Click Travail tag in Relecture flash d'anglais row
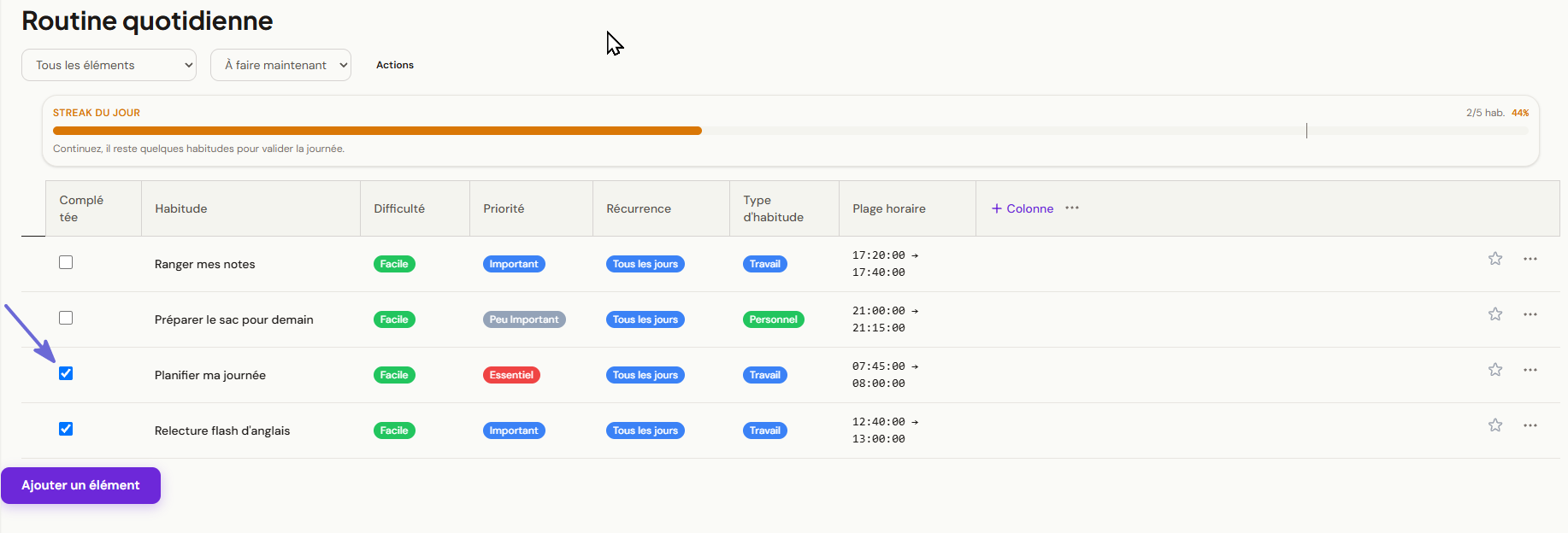Image resolution: width=1568 pixels, height=533 pixels. click(765, 430)
